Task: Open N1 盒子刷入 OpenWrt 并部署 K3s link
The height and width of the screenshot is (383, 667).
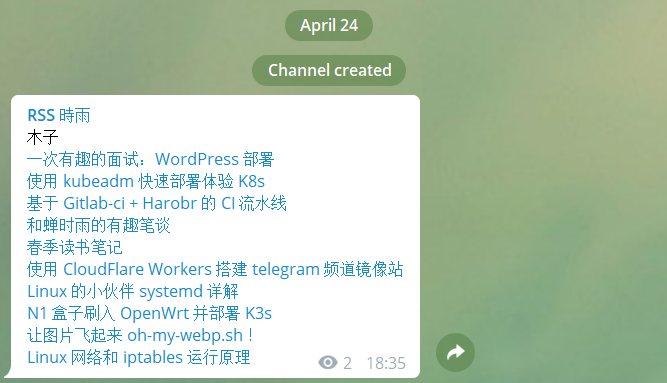Action: (x=149, y=314)
